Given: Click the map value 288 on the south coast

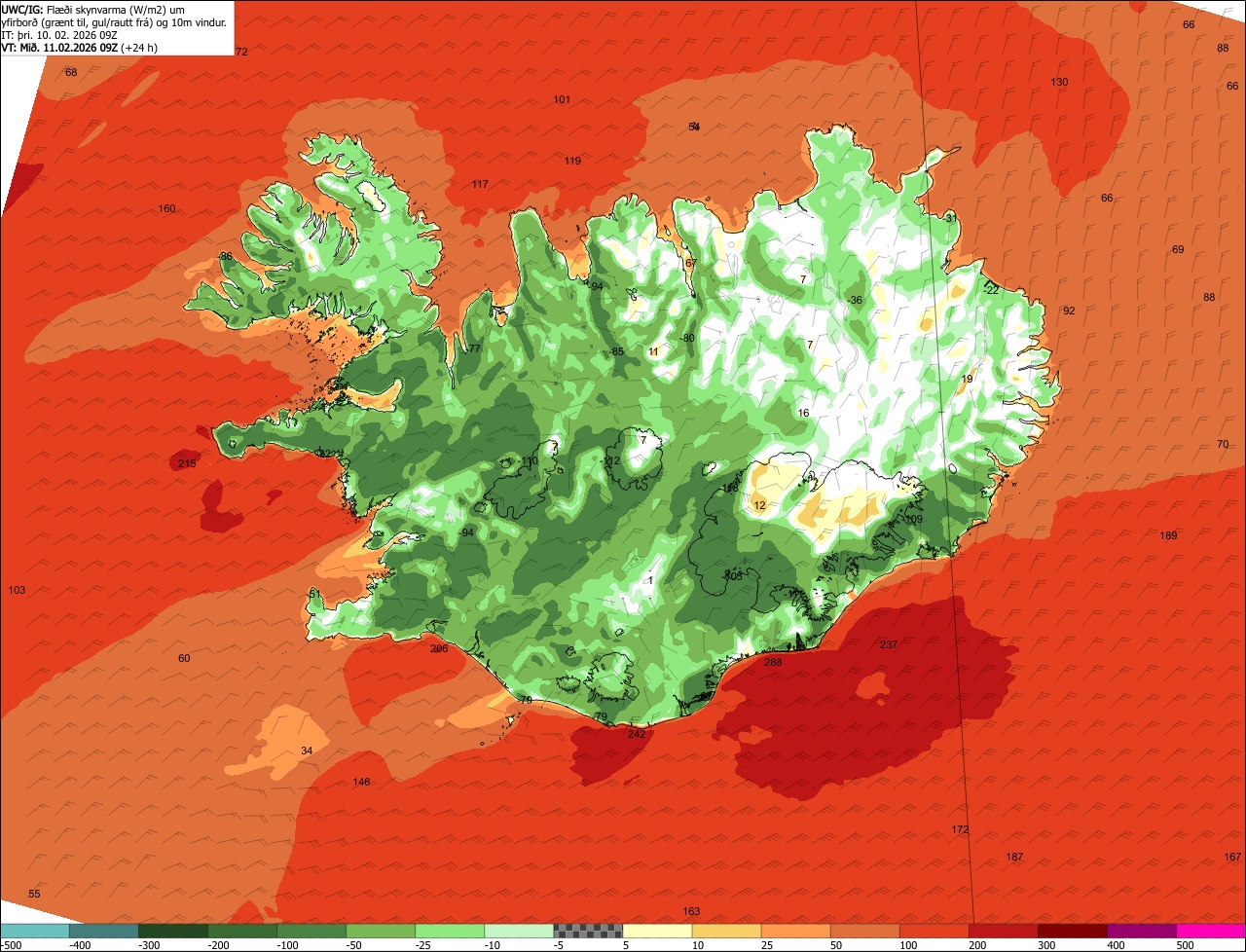Looking at the screenshot, I should pos(773,662).
